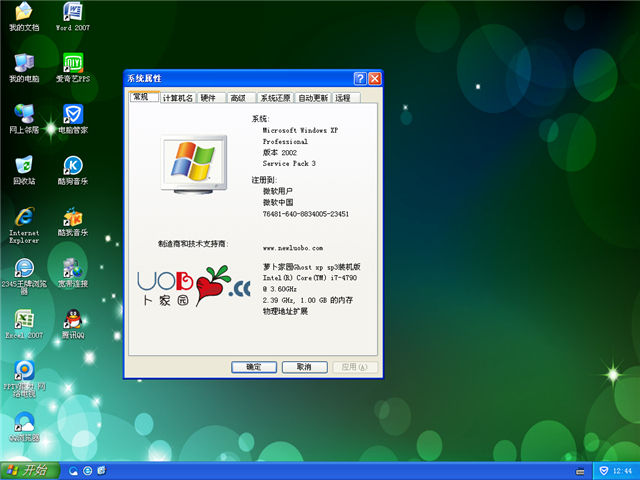Open the Internet Explorer desktop icon
Viewport: 640px width, 480px height.
click(x=24, y=225)
